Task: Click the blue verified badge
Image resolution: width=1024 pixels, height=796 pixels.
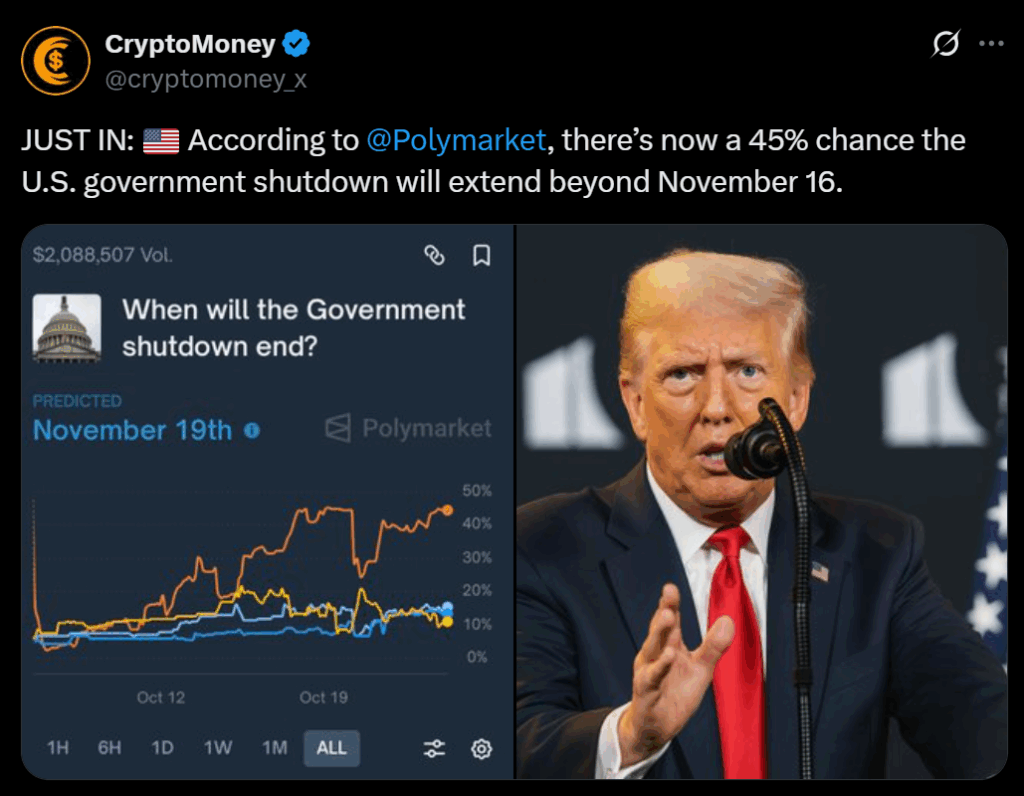Action: pos(297,44)
